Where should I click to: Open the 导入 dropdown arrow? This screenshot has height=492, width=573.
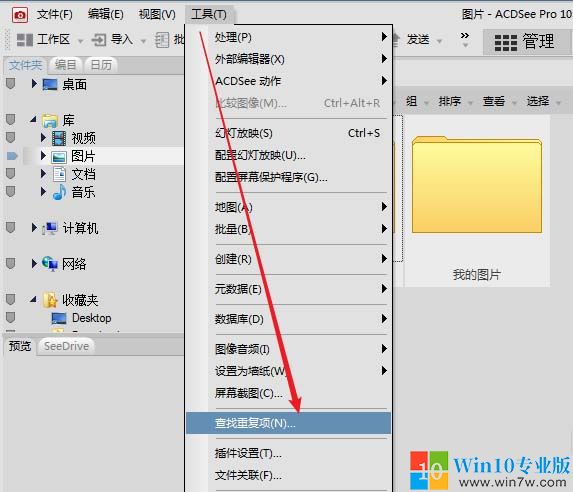[143, 41]
